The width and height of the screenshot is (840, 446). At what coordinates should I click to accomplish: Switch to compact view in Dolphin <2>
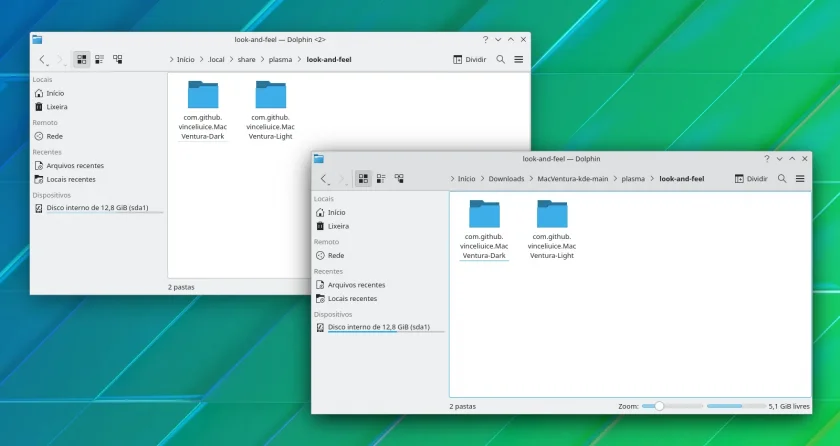pyautogui.click(x=100, y=59)
